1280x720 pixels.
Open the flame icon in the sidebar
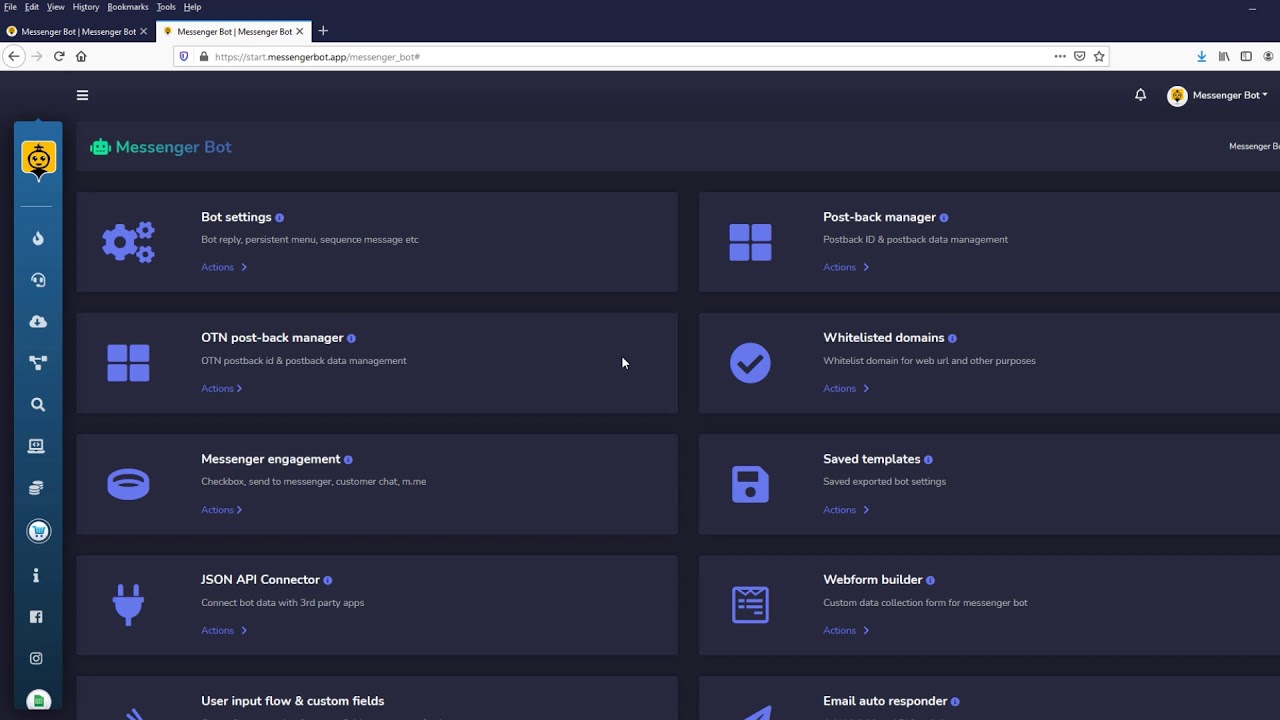click(x=38, y=238)
